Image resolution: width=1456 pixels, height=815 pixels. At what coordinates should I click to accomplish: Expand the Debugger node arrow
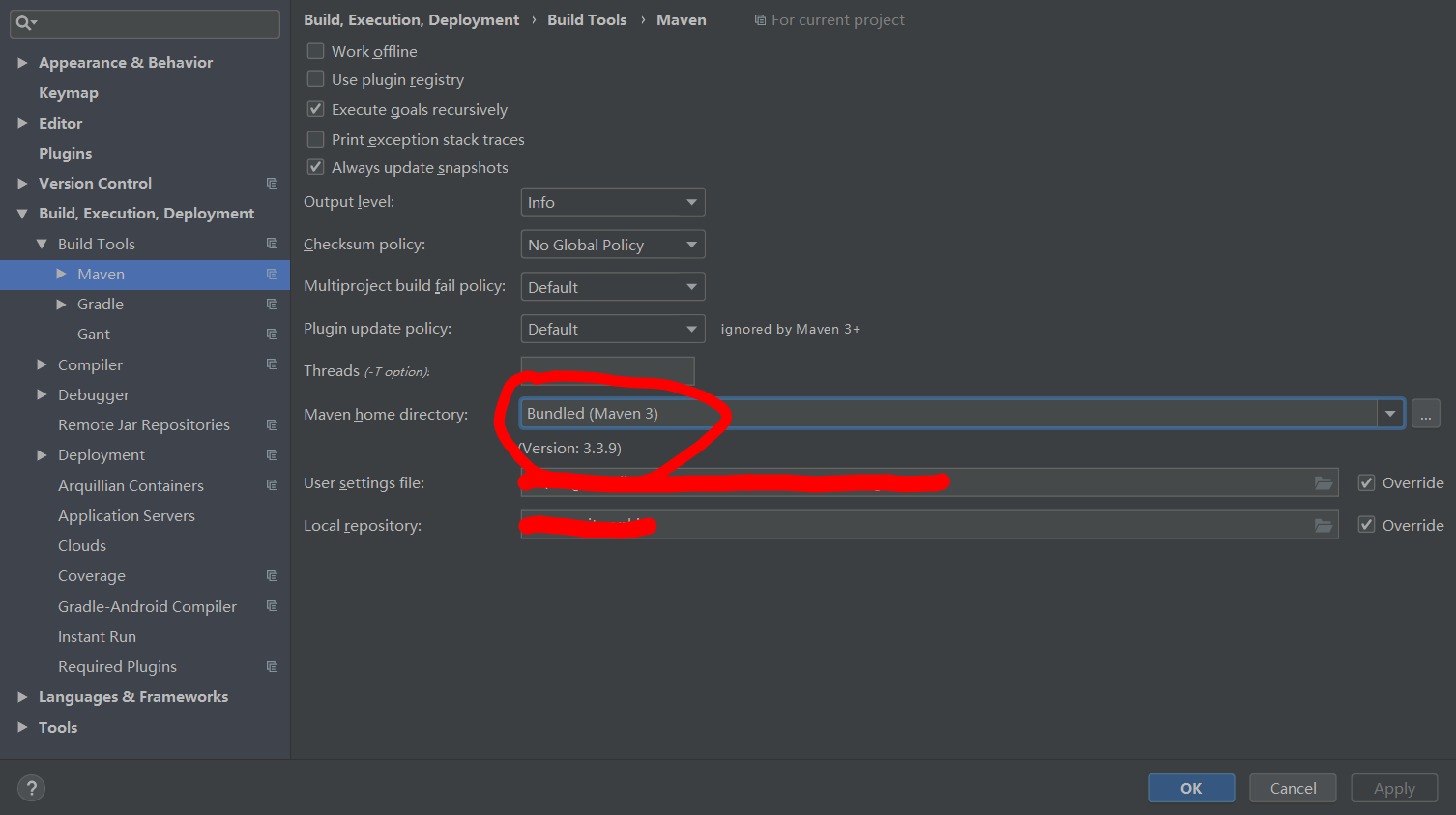42,394
